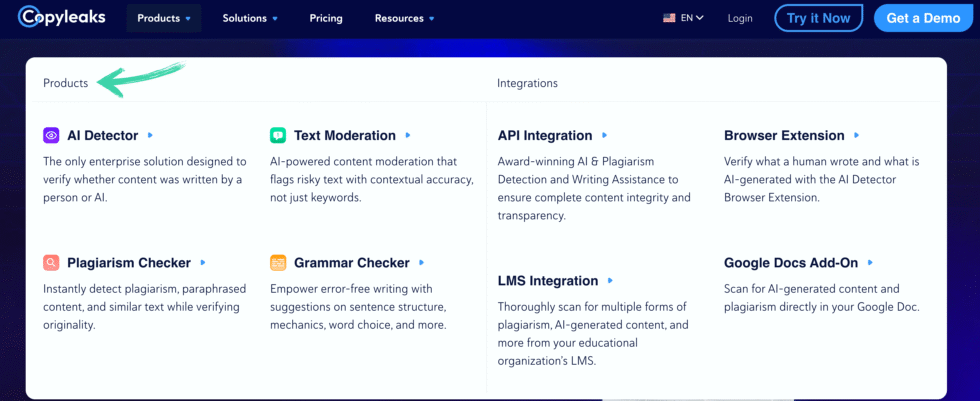Click the orange Grammar Checker icon
980x401 pixels.
278,263
